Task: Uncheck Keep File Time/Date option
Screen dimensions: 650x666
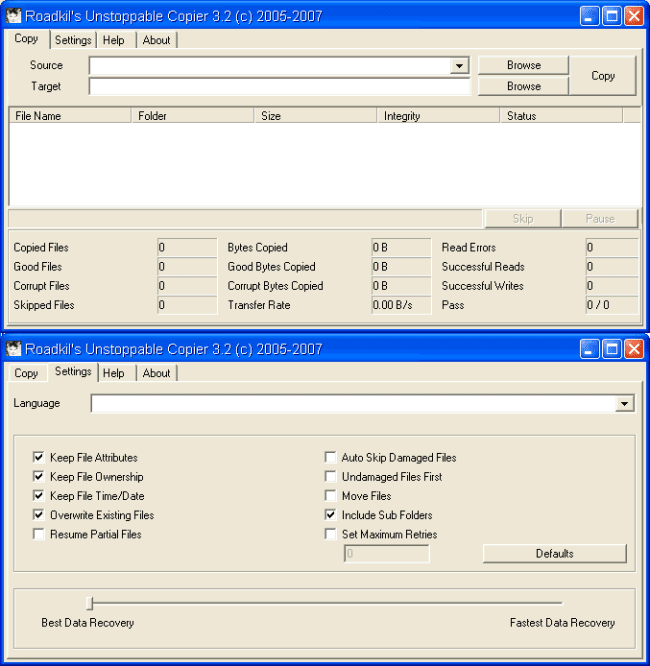Action: coord(39,496)
